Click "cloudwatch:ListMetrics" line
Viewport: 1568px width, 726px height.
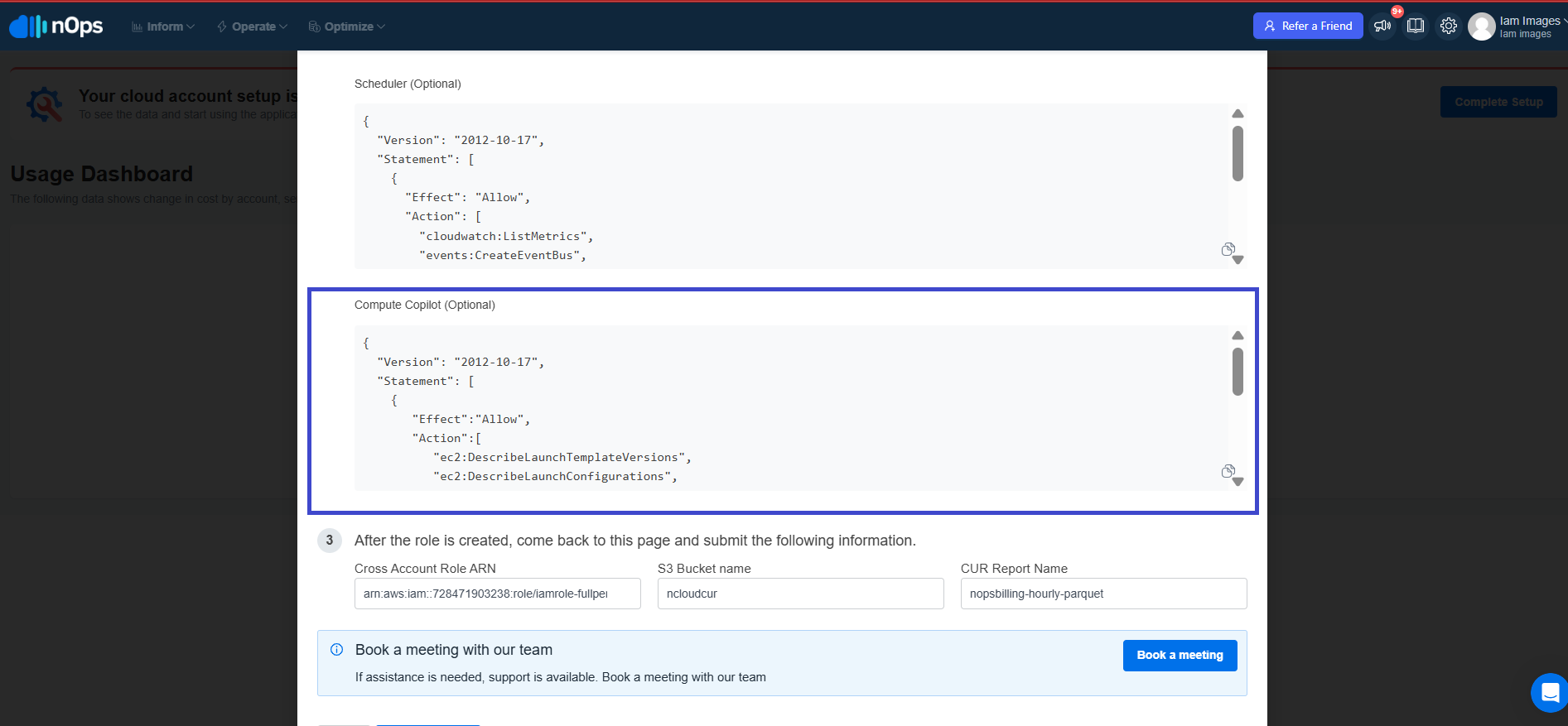(506, 236)
